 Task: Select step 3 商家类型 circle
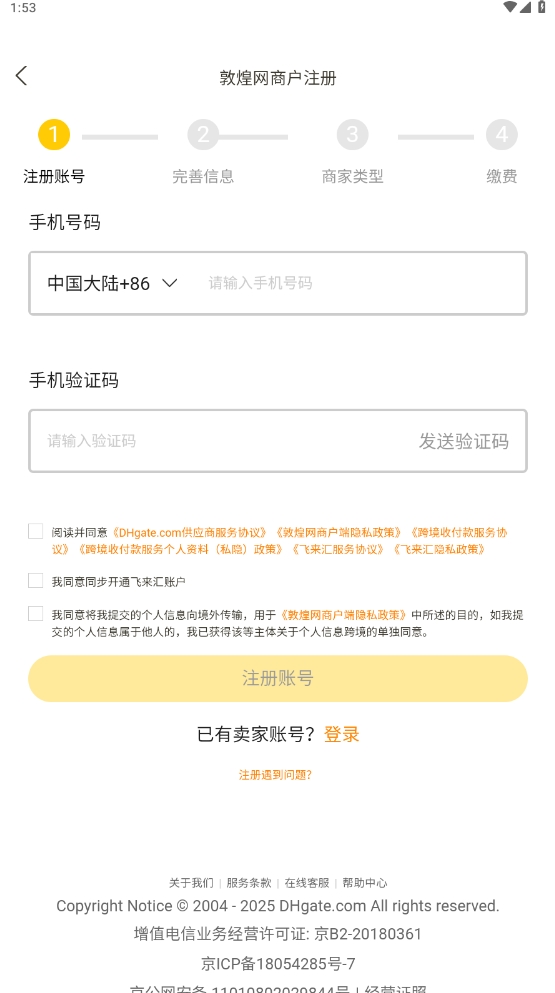pos(352,135)
